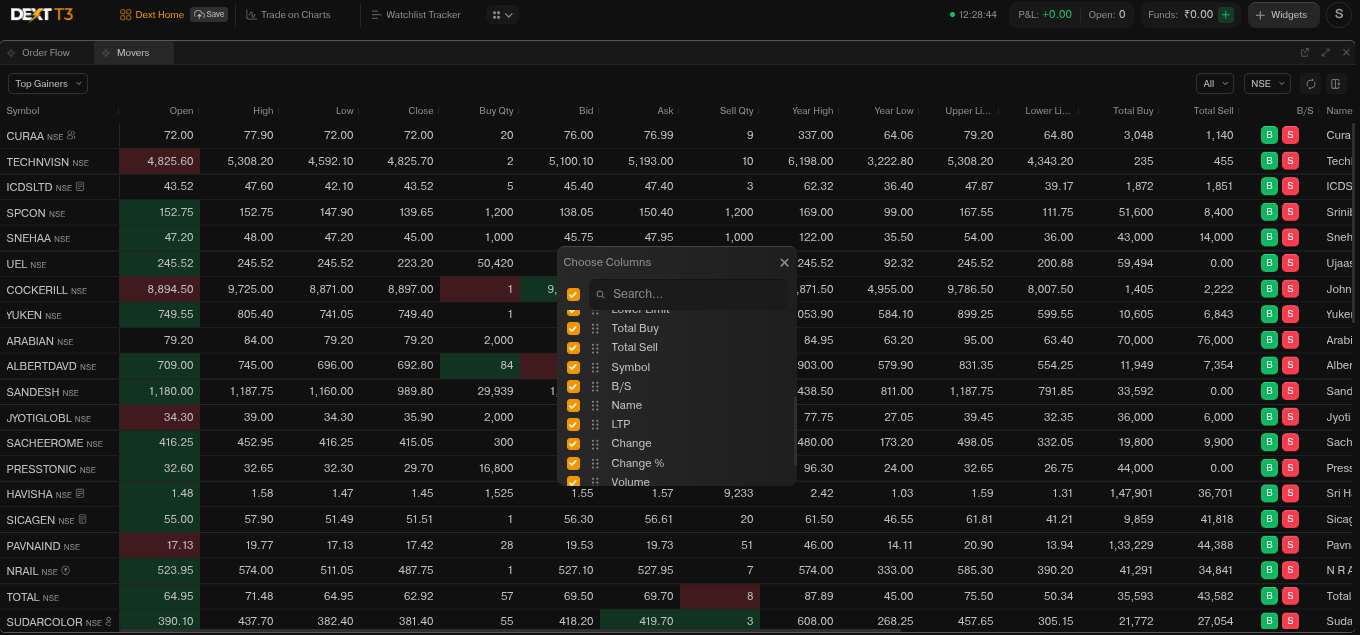Click the Open: 0 positions indicator
Image resolution: width=1360 pixels, height=635 pixels.
point(1106,15)
